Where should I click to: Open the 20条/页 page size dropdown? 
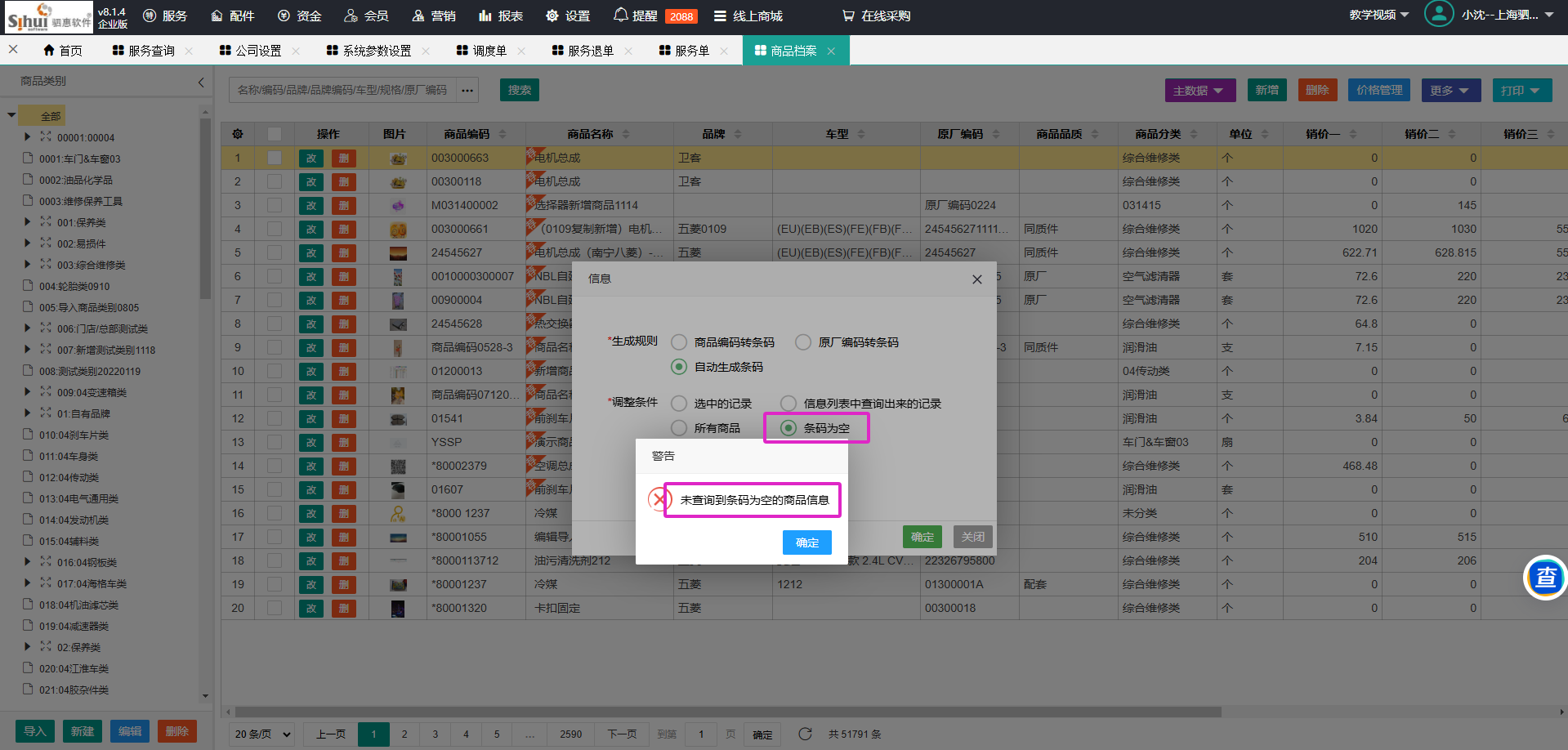263,734
